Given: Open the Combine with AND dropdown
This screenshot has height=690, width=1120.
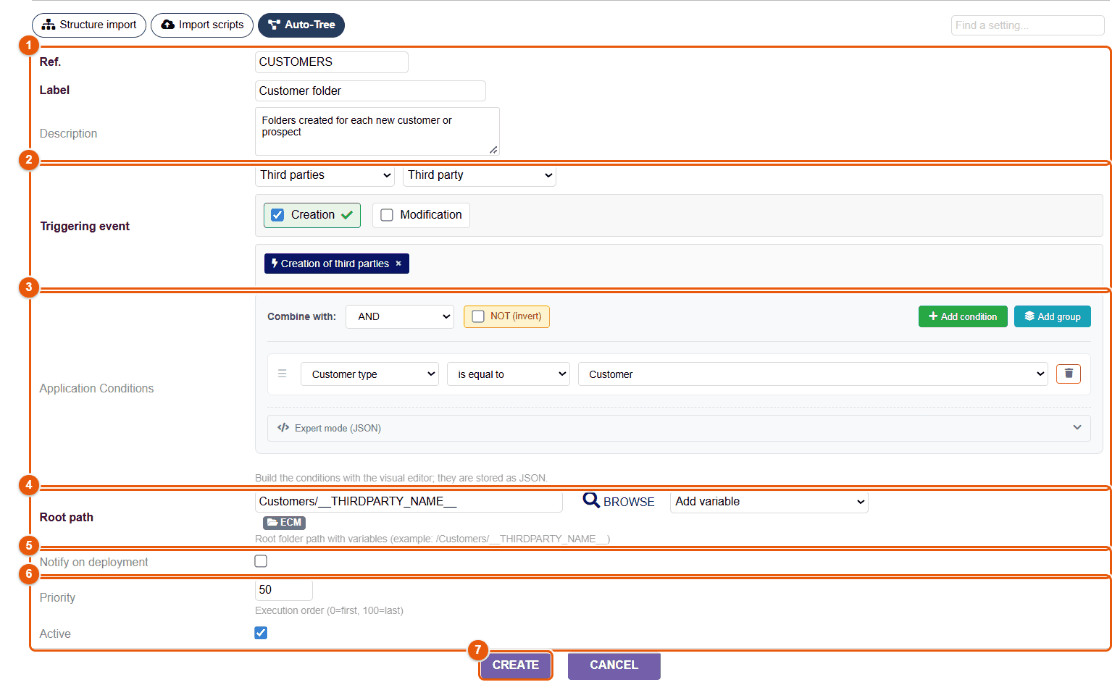Looking at the screenshot, I should click(400, 316).
